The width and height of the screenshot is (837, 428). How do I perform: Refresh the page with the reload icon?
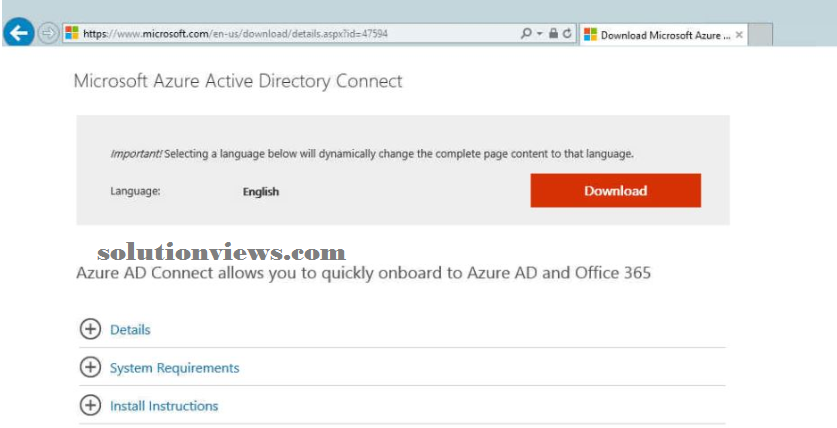pos(567,34)
